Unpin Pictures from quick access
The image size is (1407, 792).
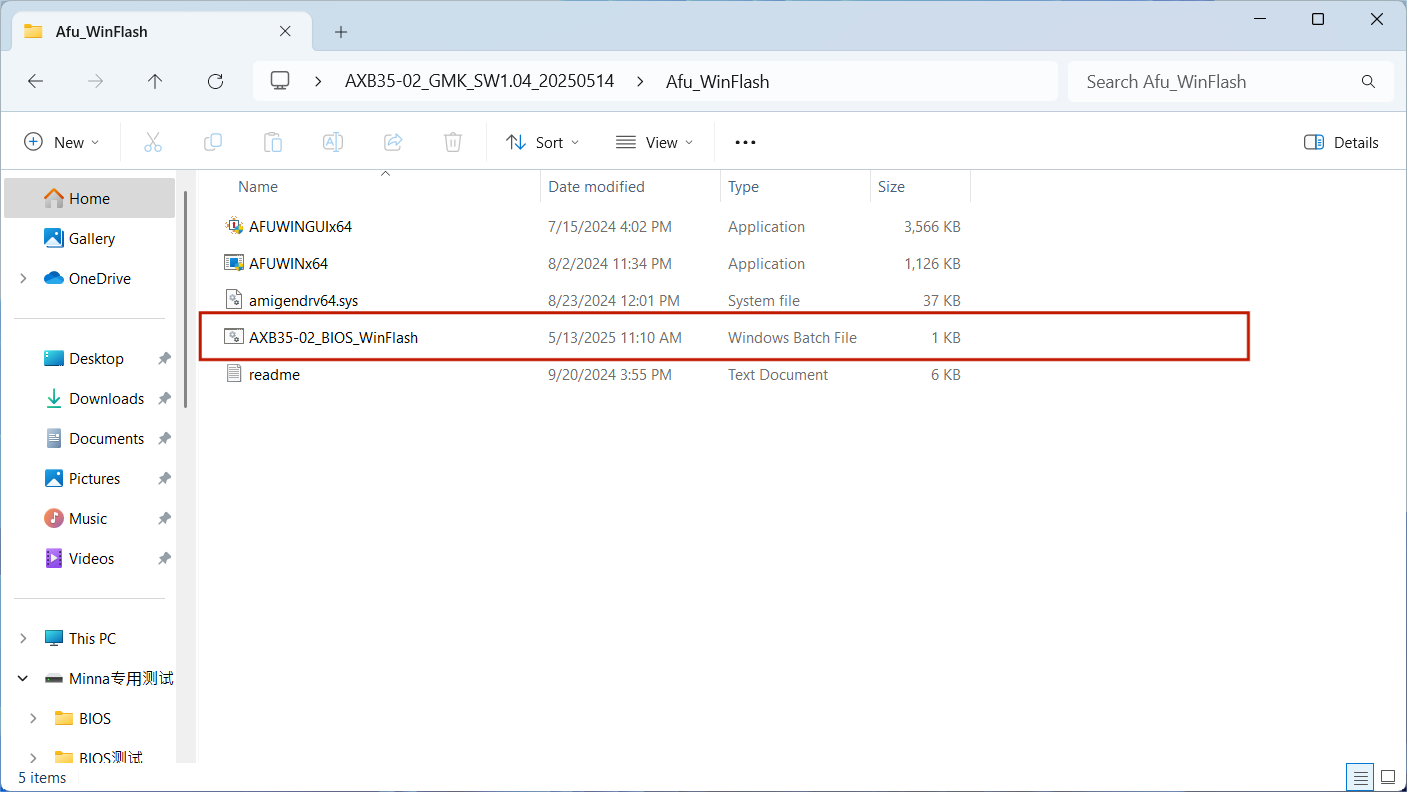coord(164,479)
